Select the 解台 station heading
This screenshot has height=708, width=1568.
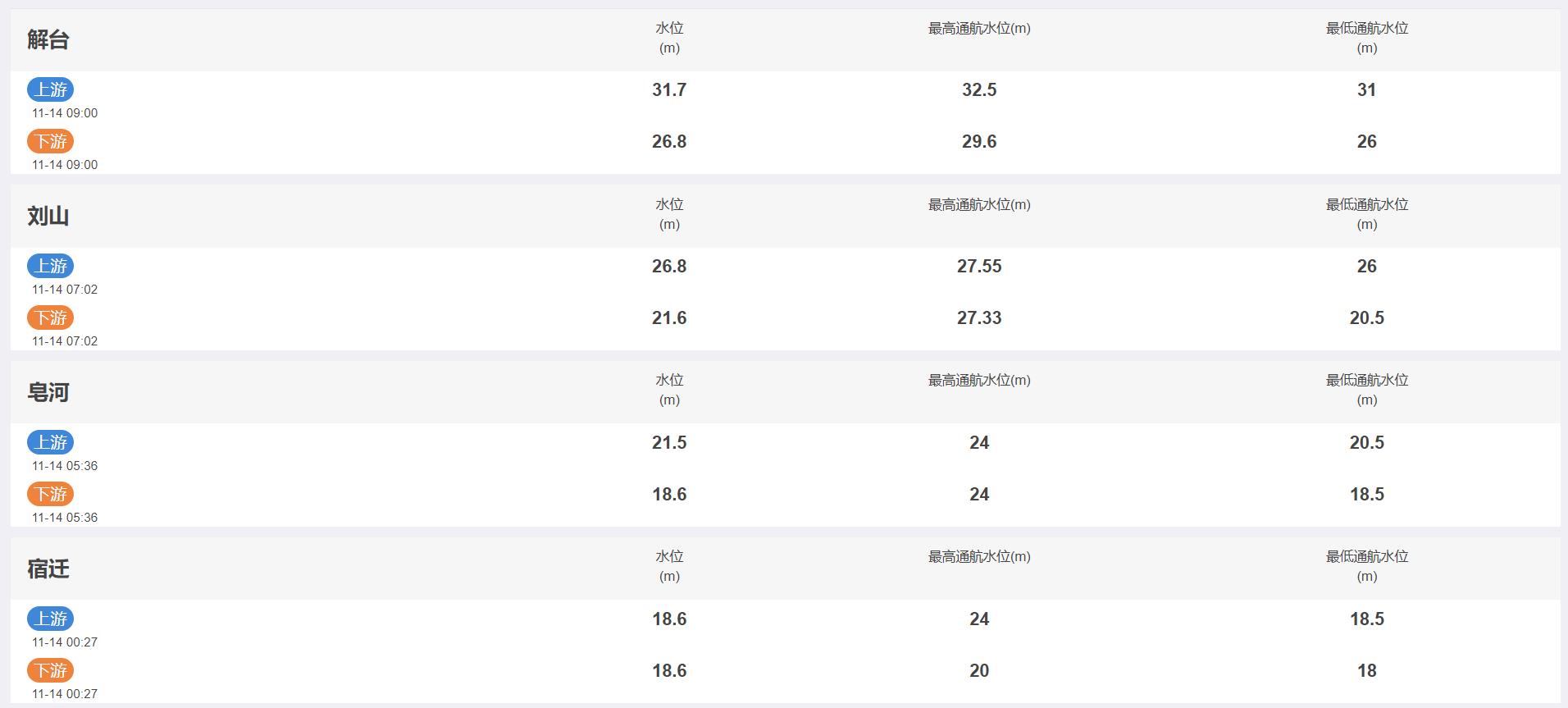48,39
